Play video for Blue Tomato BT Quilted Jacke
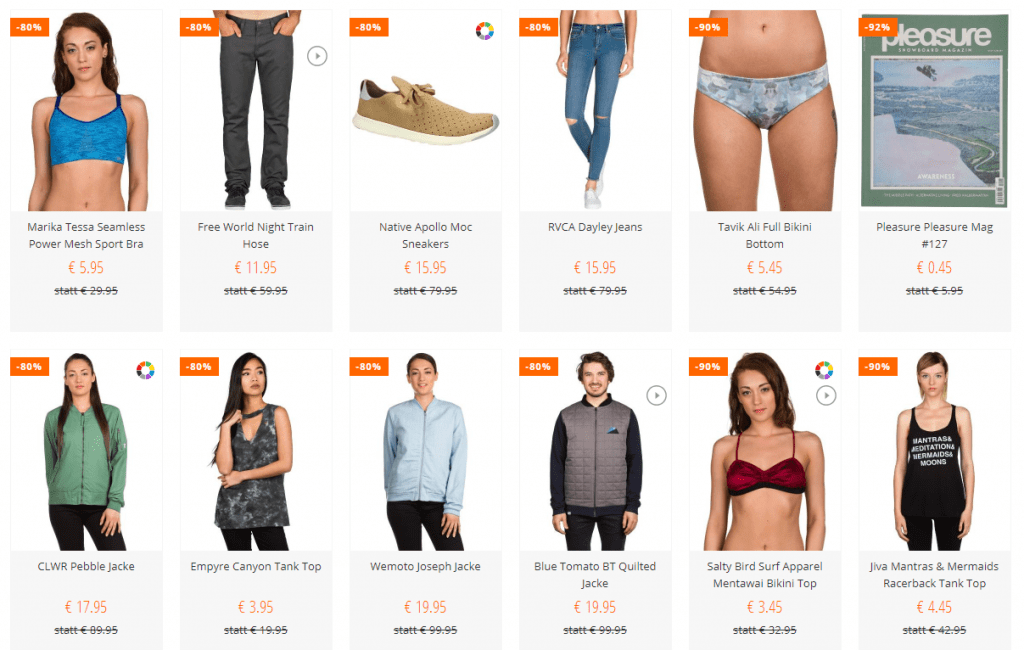 [656, 395]
